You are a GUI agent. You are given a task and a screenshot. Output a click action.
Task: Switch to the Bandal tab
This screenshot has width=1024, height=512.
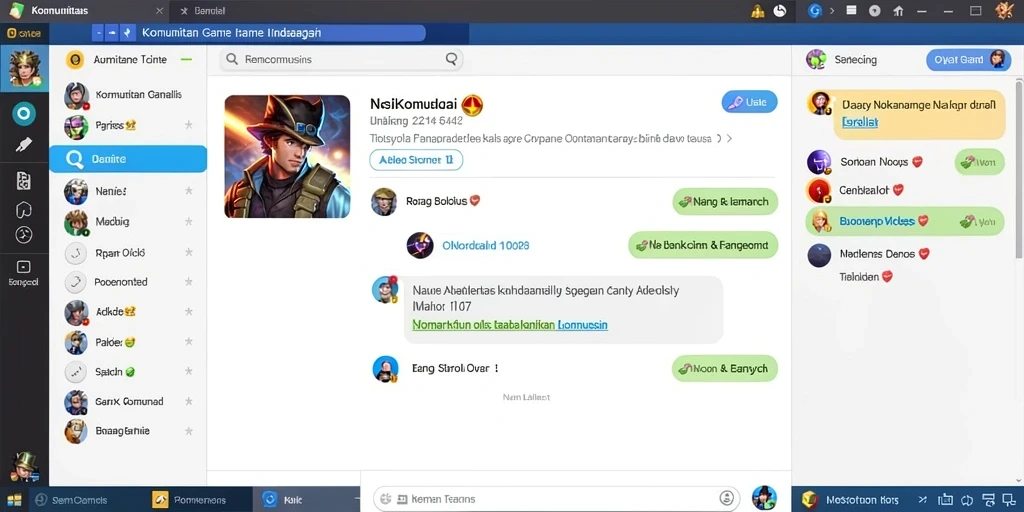point(210,11)
